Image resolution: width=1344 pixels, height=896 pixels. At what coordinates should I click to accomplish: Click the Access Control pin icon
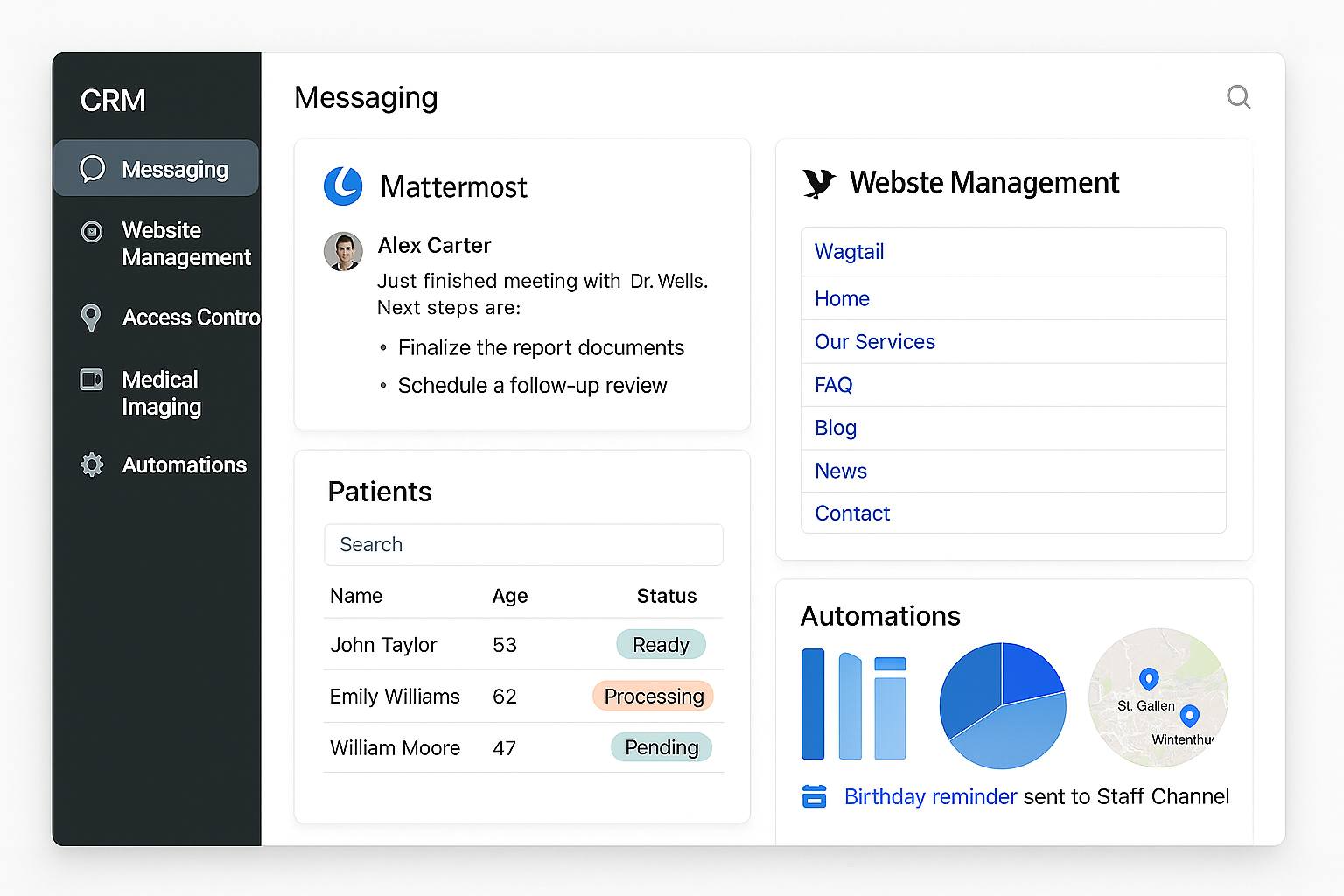91,318
